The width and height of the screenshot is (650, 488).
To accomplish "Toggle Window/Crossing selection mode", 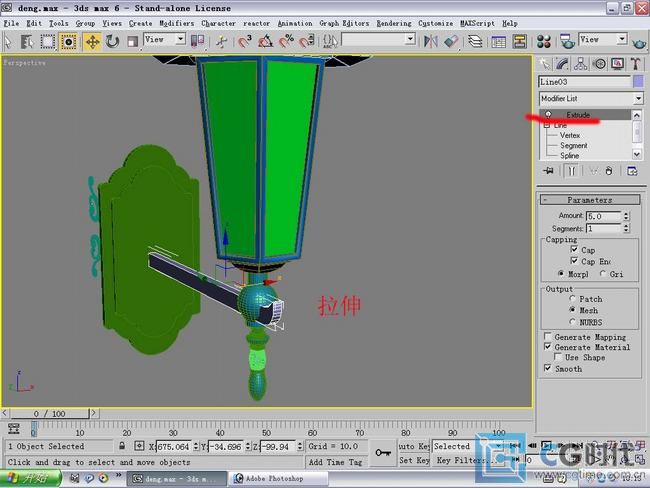I will point(68,41).
